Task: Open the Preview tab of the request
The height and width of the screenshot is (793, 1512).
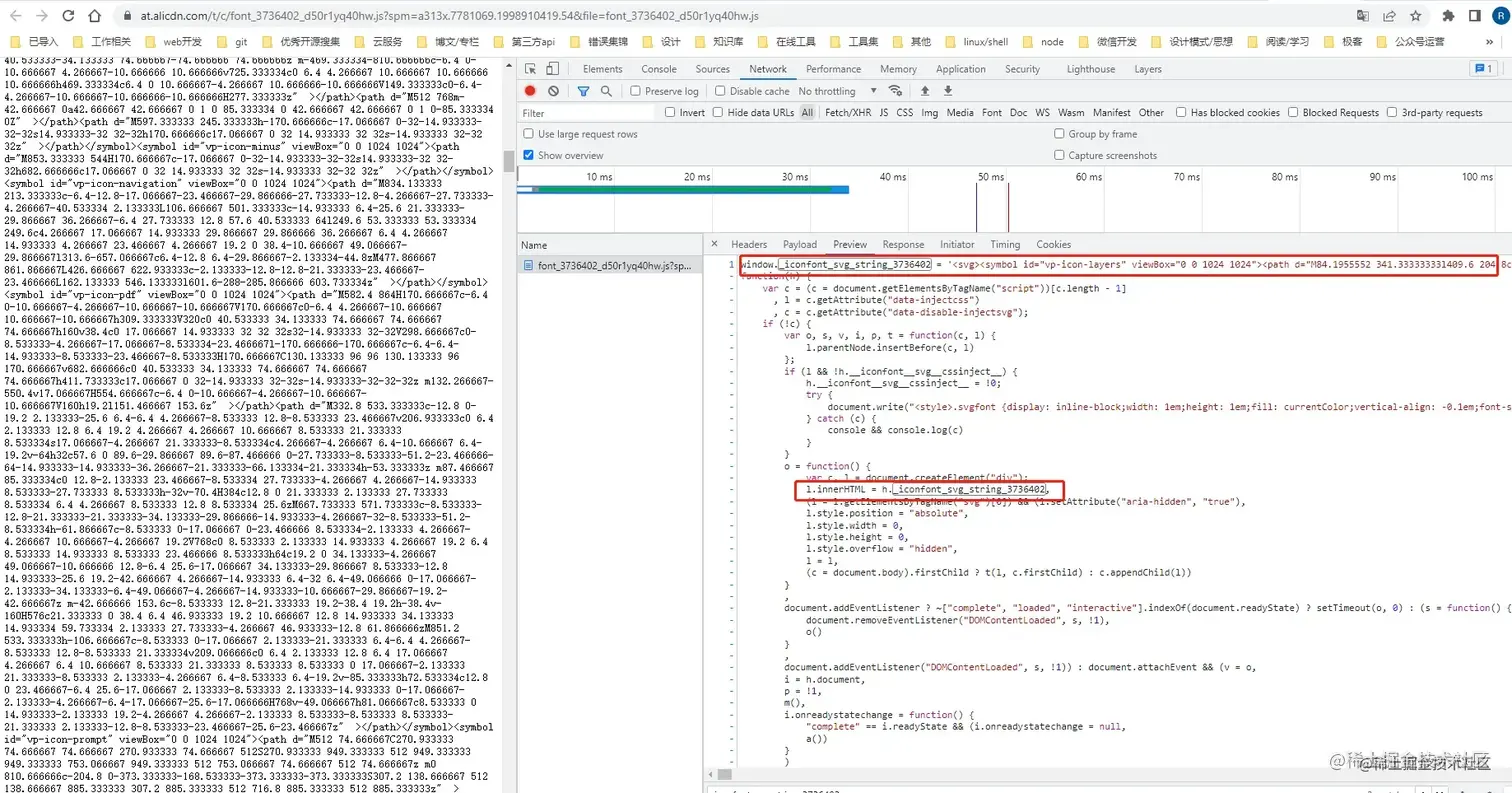Action: (x=850, y=244)
